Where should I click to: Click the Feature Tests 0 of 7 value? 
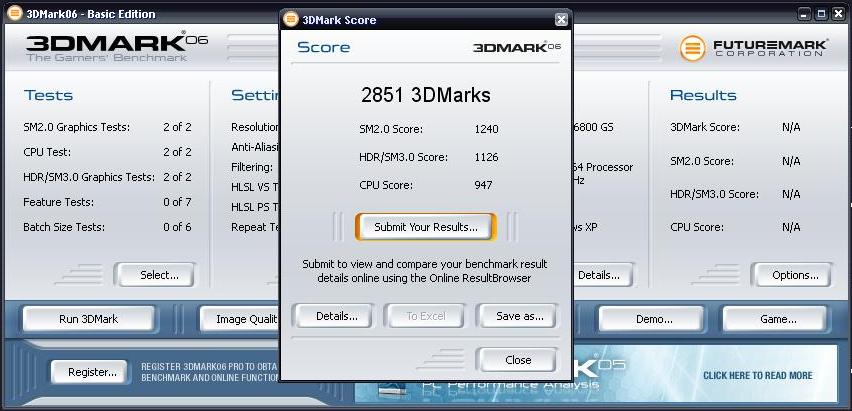(177, 202)
